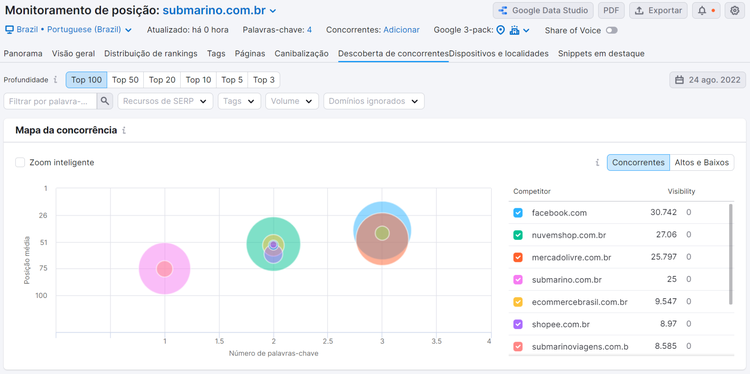Open the Canibalização tab
The width and height of the screenshot is (750, 374).
point(301,54)
